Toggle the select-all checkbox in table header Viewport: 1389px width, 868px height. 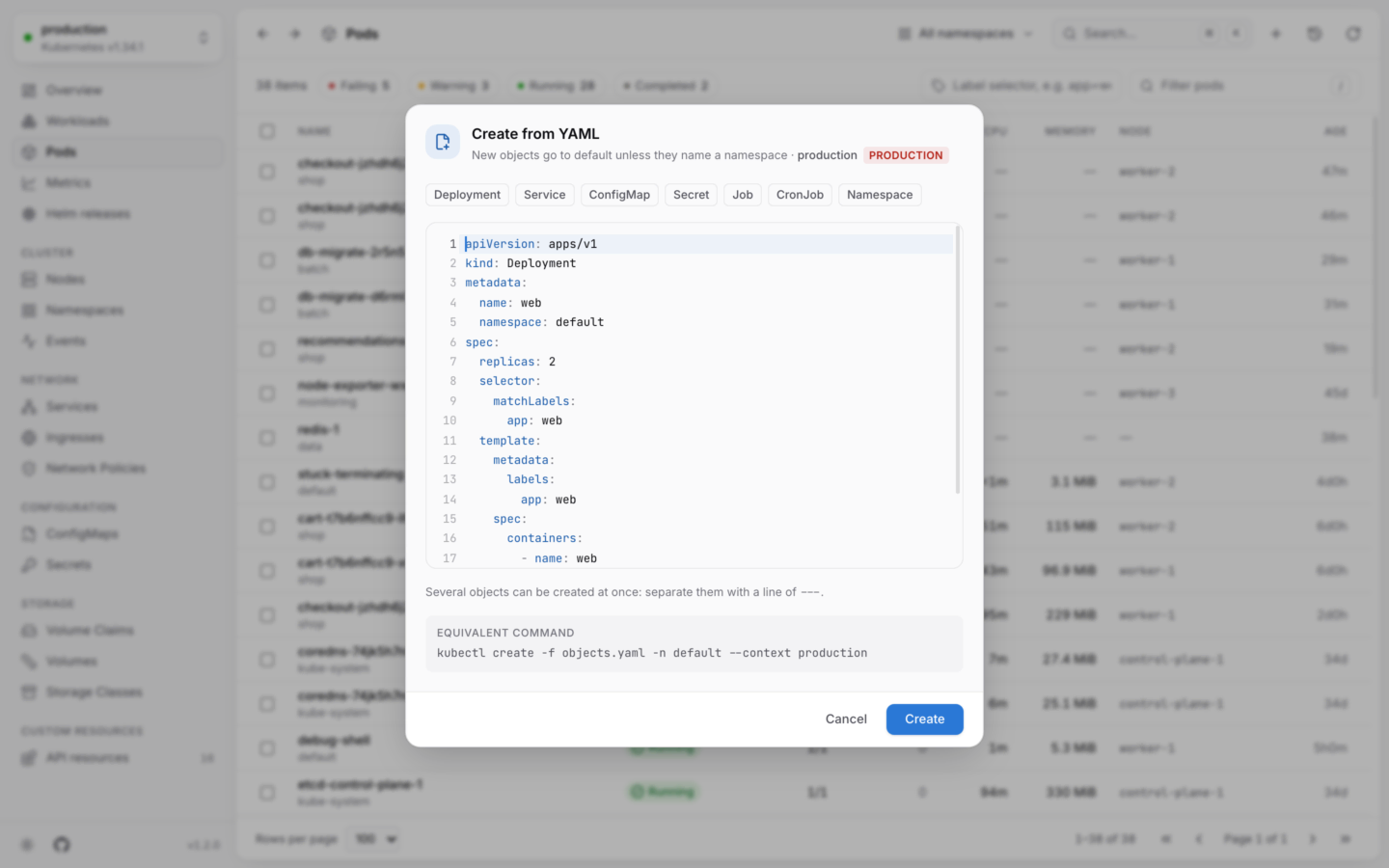[267, 131]
